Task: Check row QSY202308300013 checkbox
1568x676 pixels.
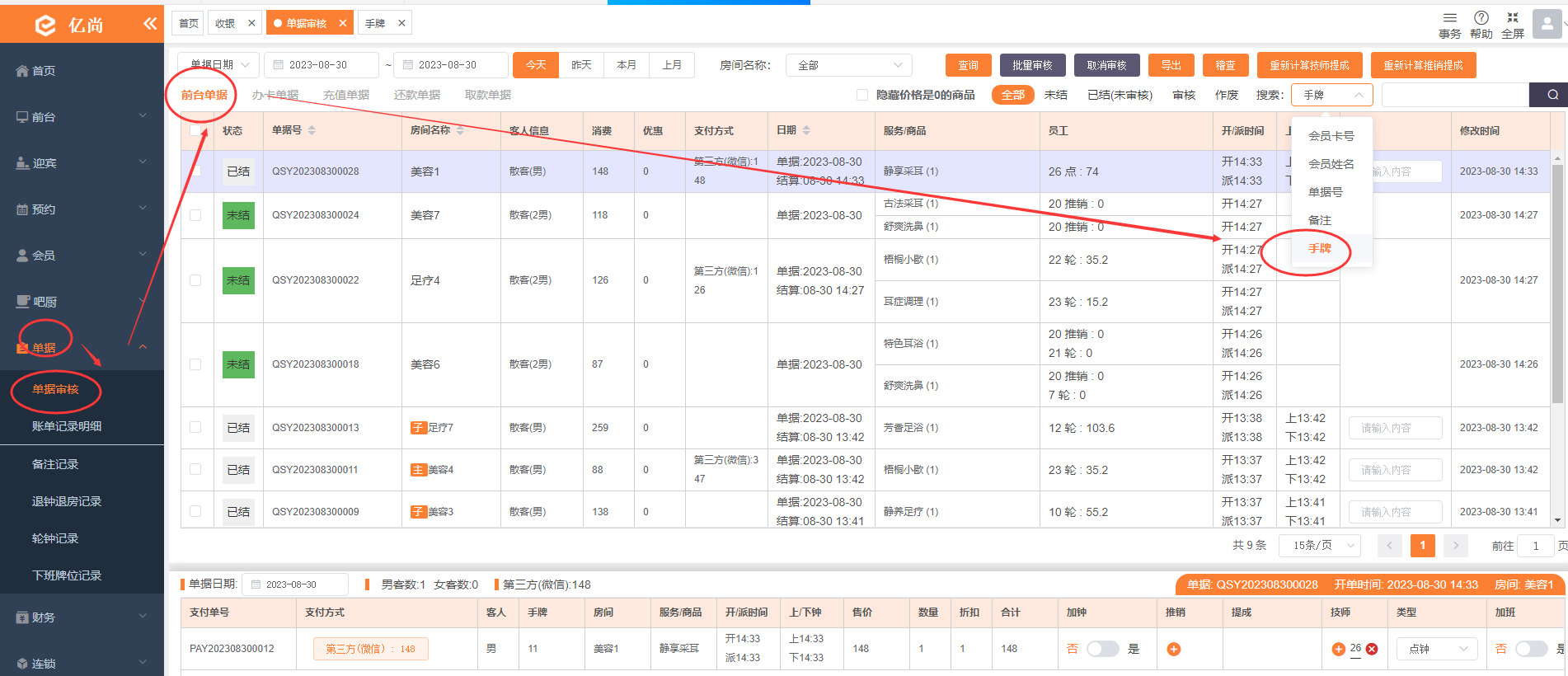Action: click(x=195, y=428)
